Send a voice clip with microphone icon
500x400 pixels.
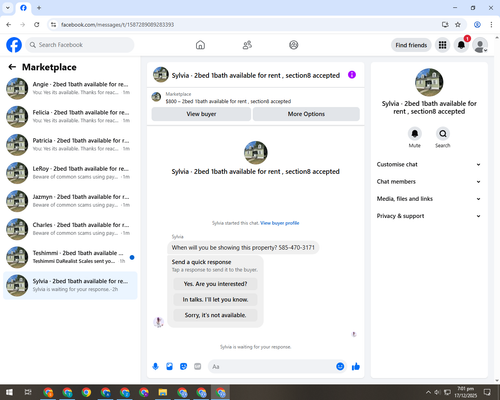point(155,367)
